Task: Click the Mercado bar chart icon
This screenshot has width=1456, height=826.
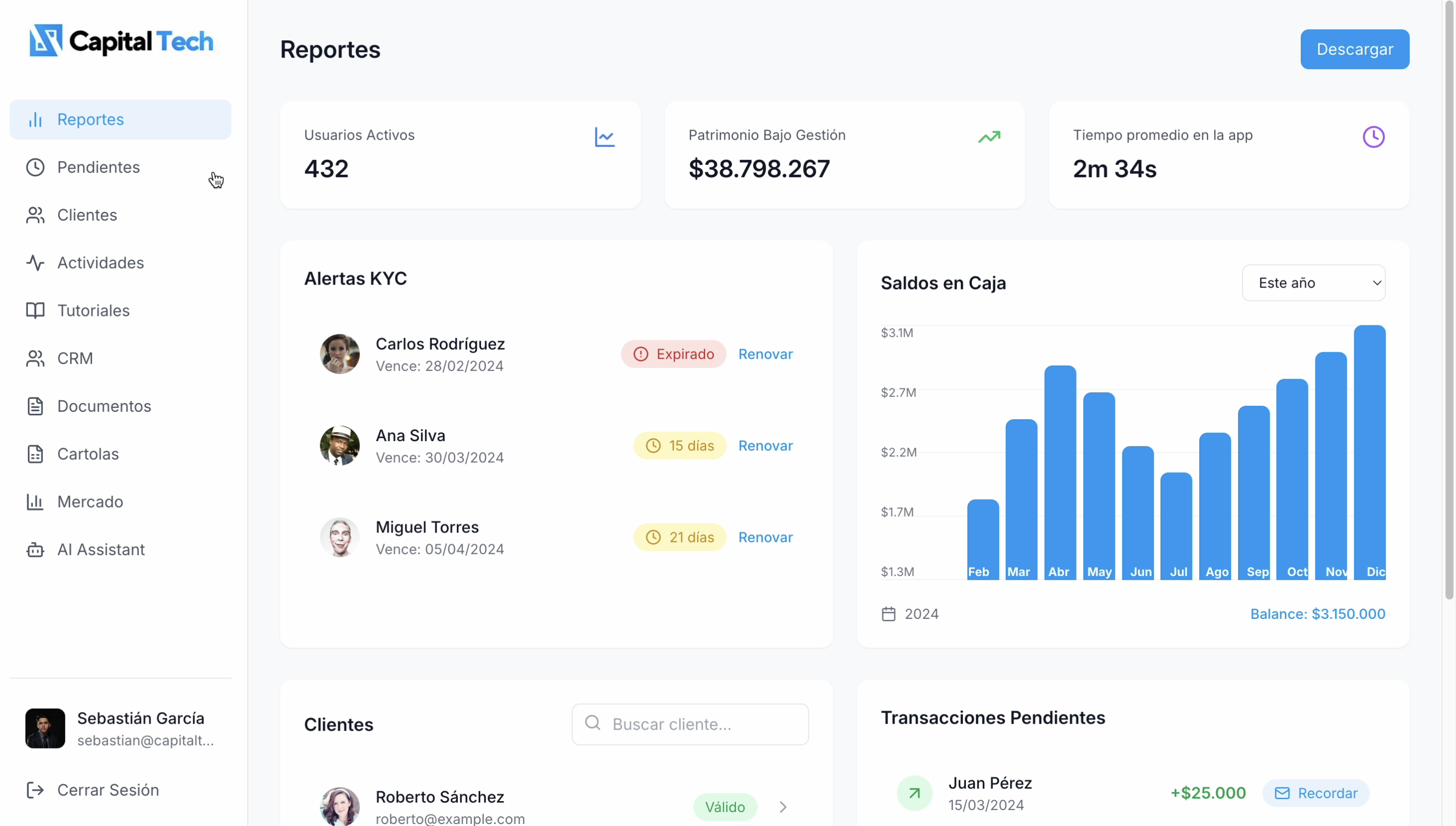Action: pos(35,501)
